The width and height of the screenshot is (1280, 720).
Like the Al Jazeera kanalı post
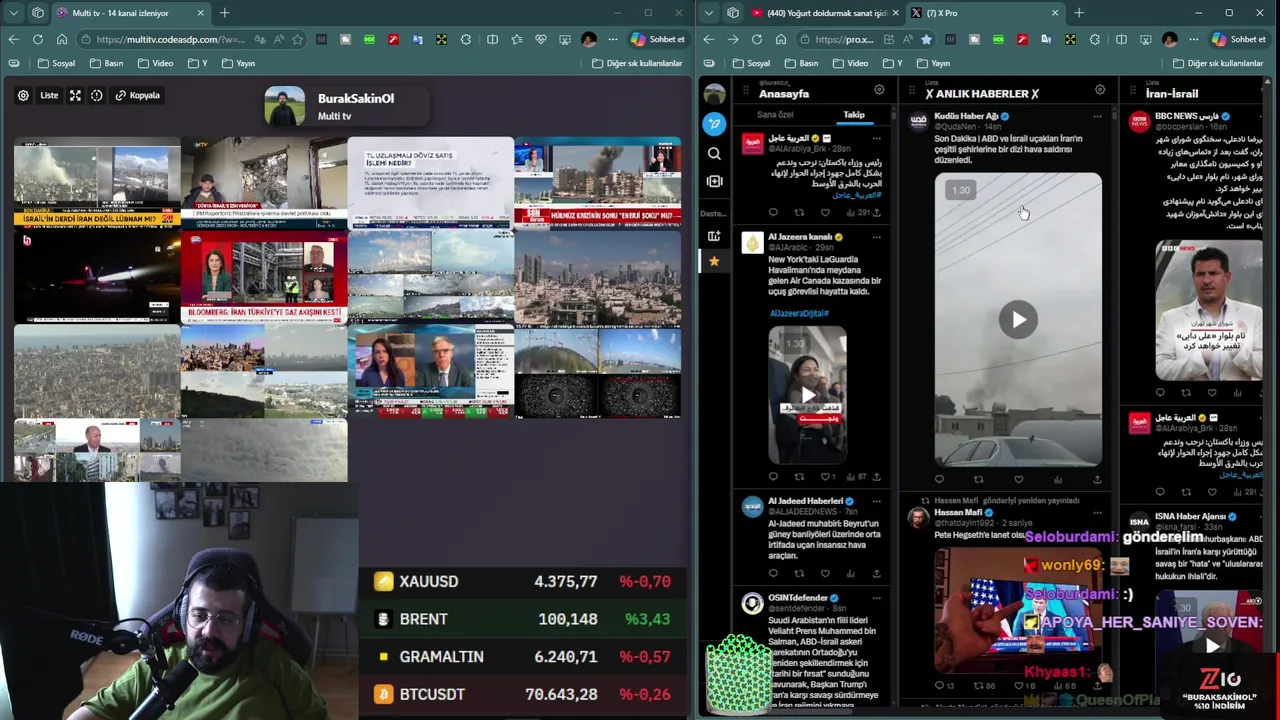pos(825,476)
